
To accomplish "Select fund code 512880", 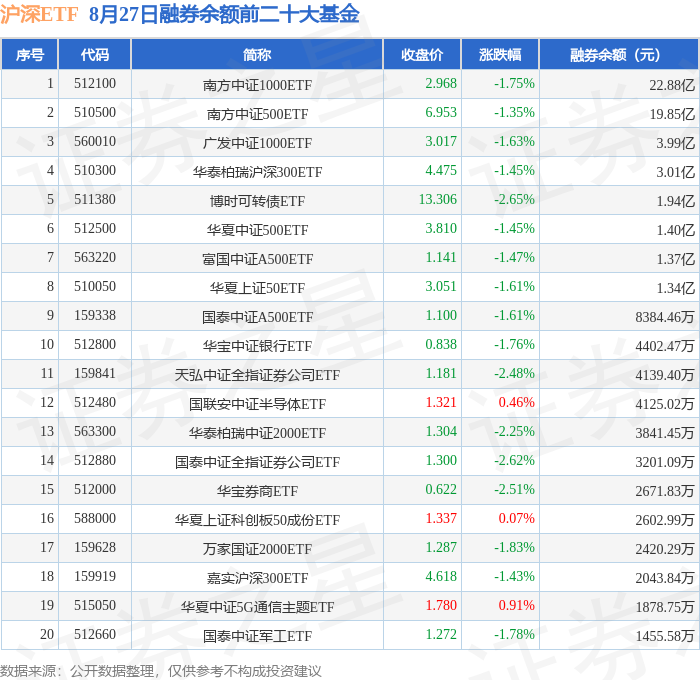I will pos(95,461).
